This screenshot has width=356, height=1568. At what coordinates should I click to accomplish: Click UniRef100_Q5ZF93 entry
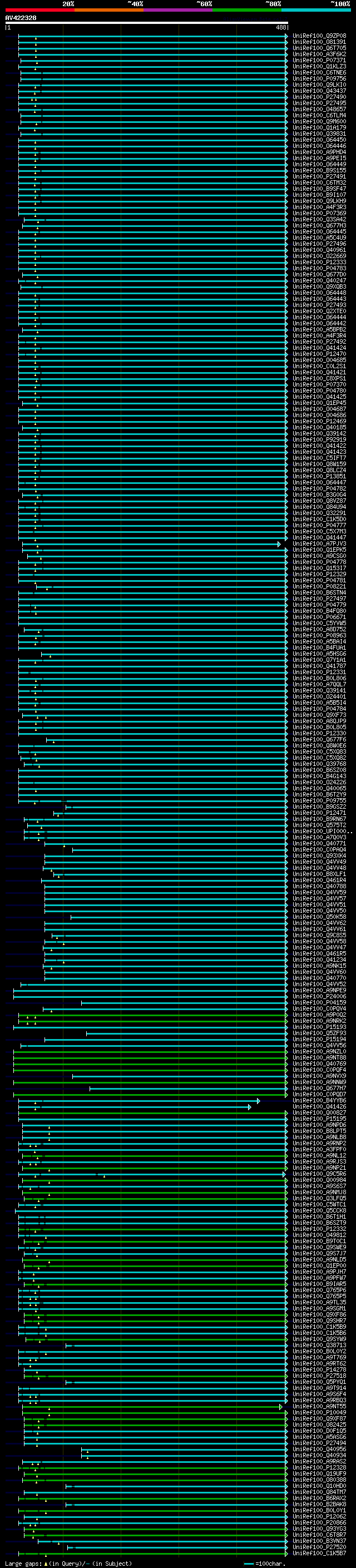pos(319,1033)
